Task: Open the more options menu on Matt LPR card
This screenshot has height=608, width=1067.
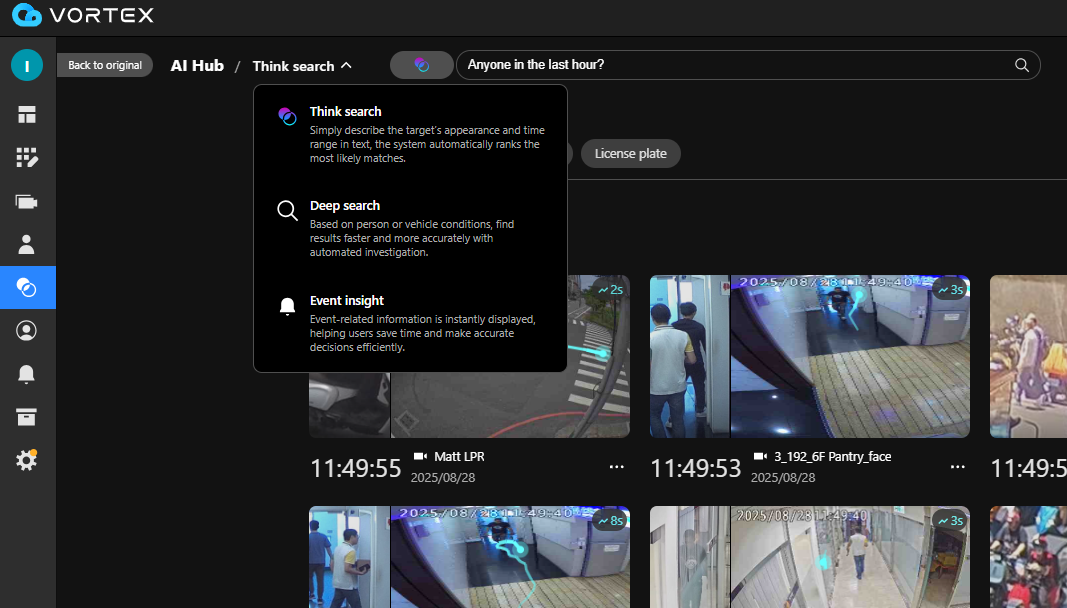Action: 616,466
